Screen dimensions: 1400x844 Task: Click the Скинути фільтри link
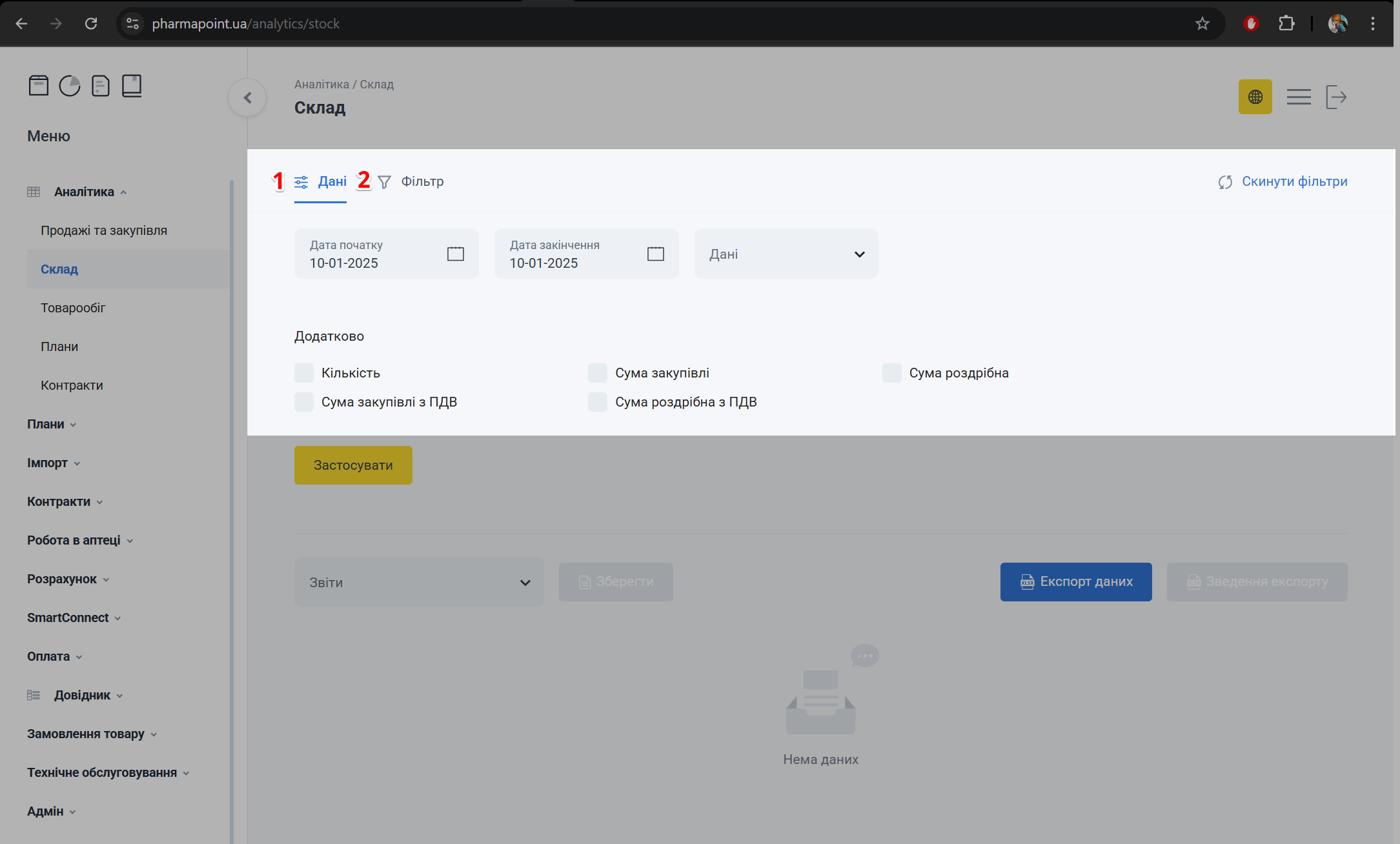tap(1293, 181)
